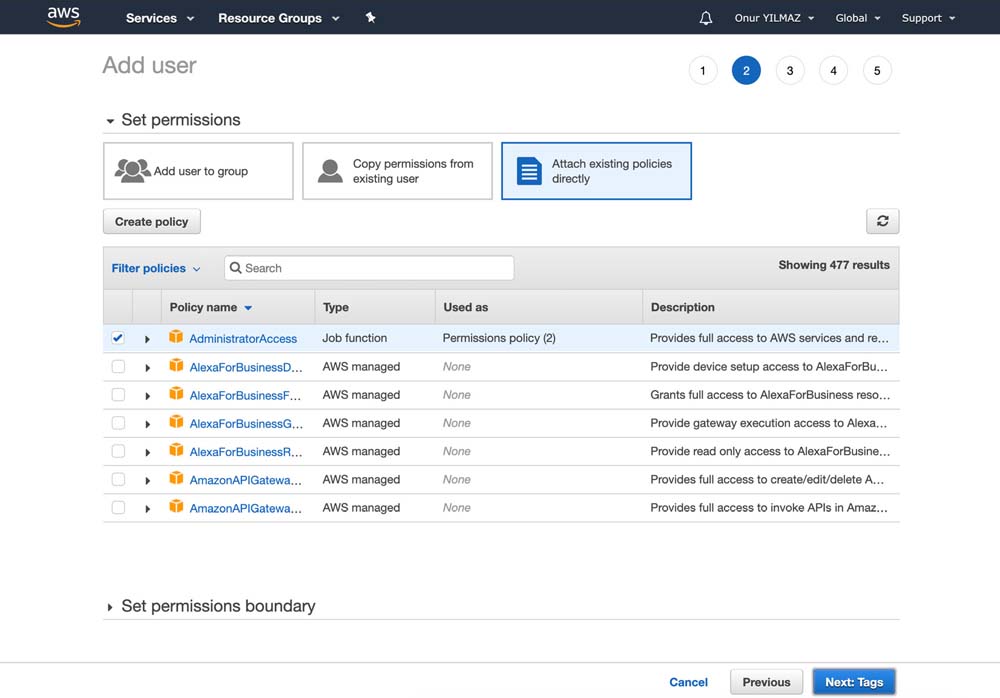Go to step 3 in the wizard
The height and width of the screenshot is (698, 1000).
click(790, 71)
